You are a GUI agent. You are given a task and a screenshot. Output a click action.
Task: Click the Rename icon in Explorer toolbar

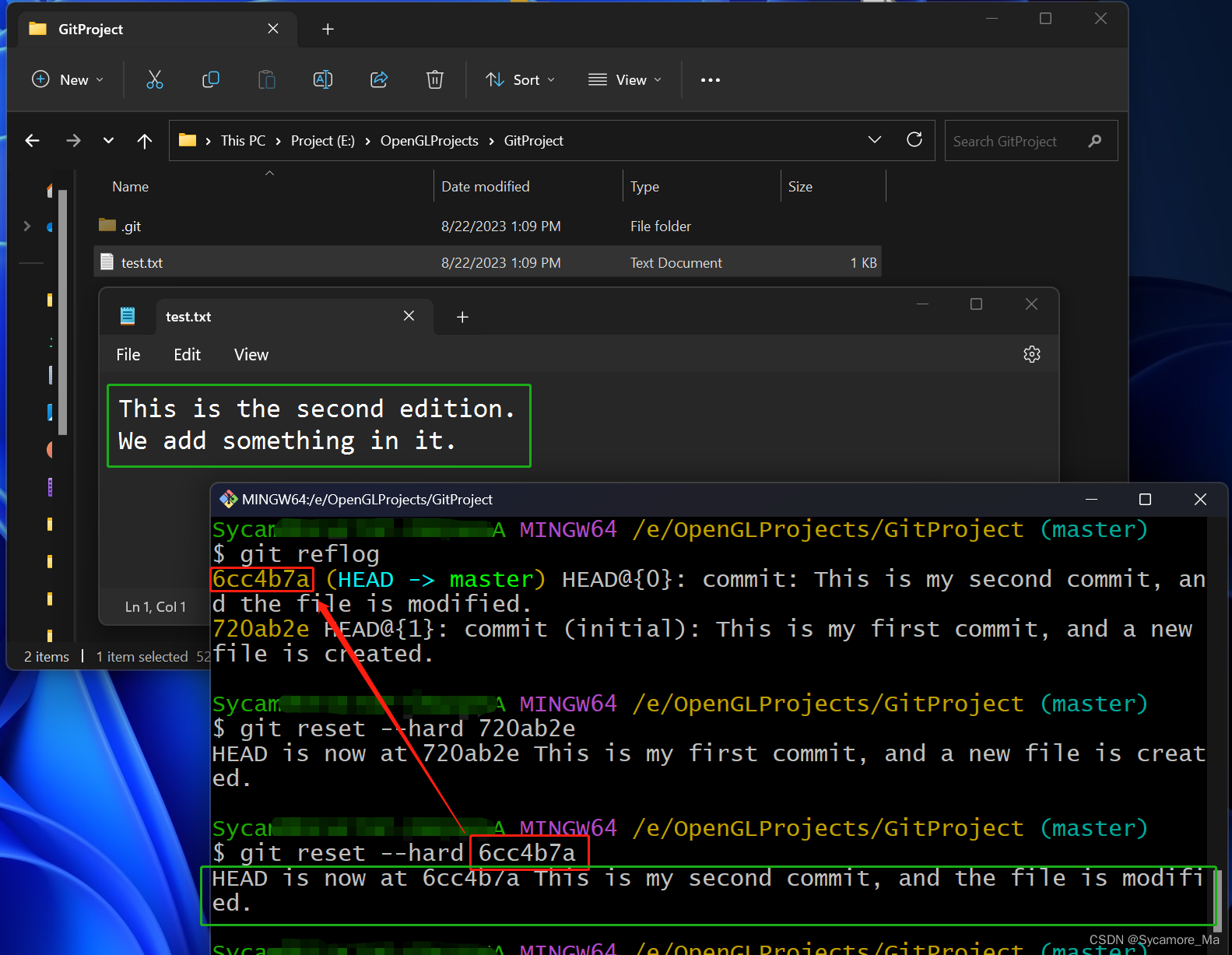pos(323,79)
